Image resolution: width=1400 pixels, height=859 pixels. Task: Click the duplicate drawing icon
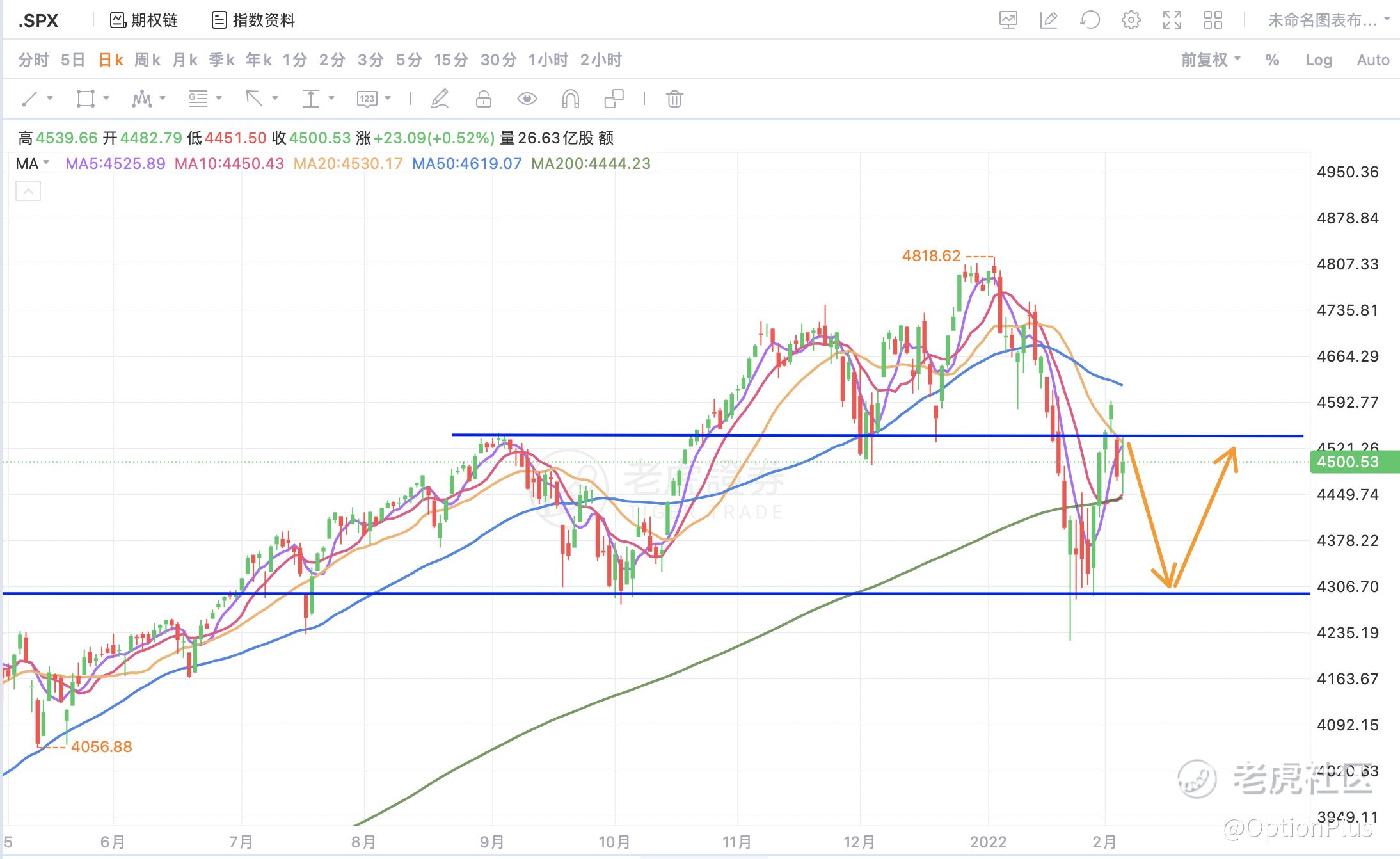coord(614,99)
